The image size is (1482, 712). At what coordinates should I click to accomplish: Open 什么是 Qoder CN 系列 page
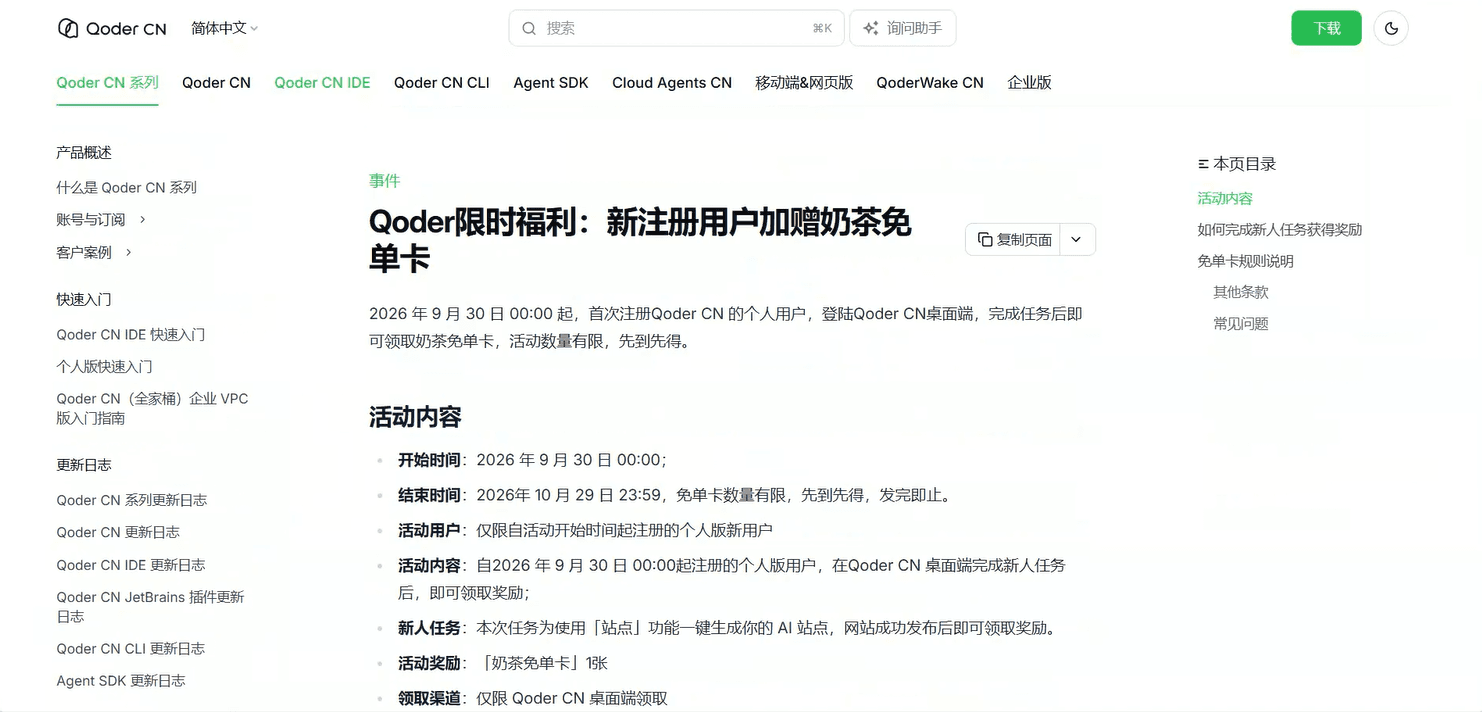click(x=126, y=187)
